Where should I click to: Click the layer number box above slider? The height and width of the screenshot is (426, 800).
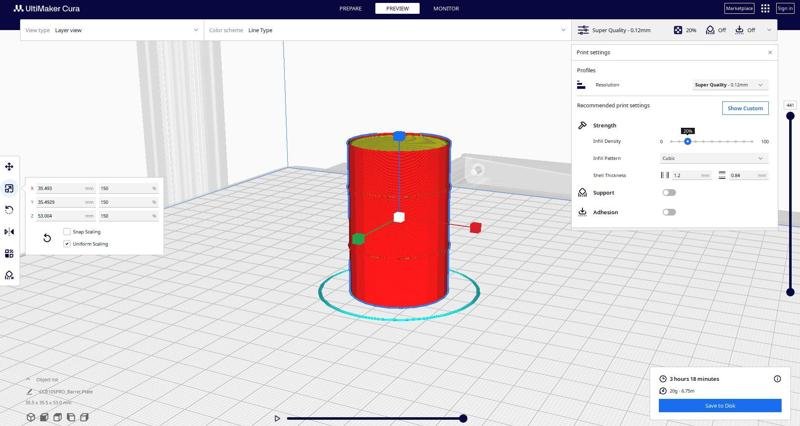(x=790, y=105)
